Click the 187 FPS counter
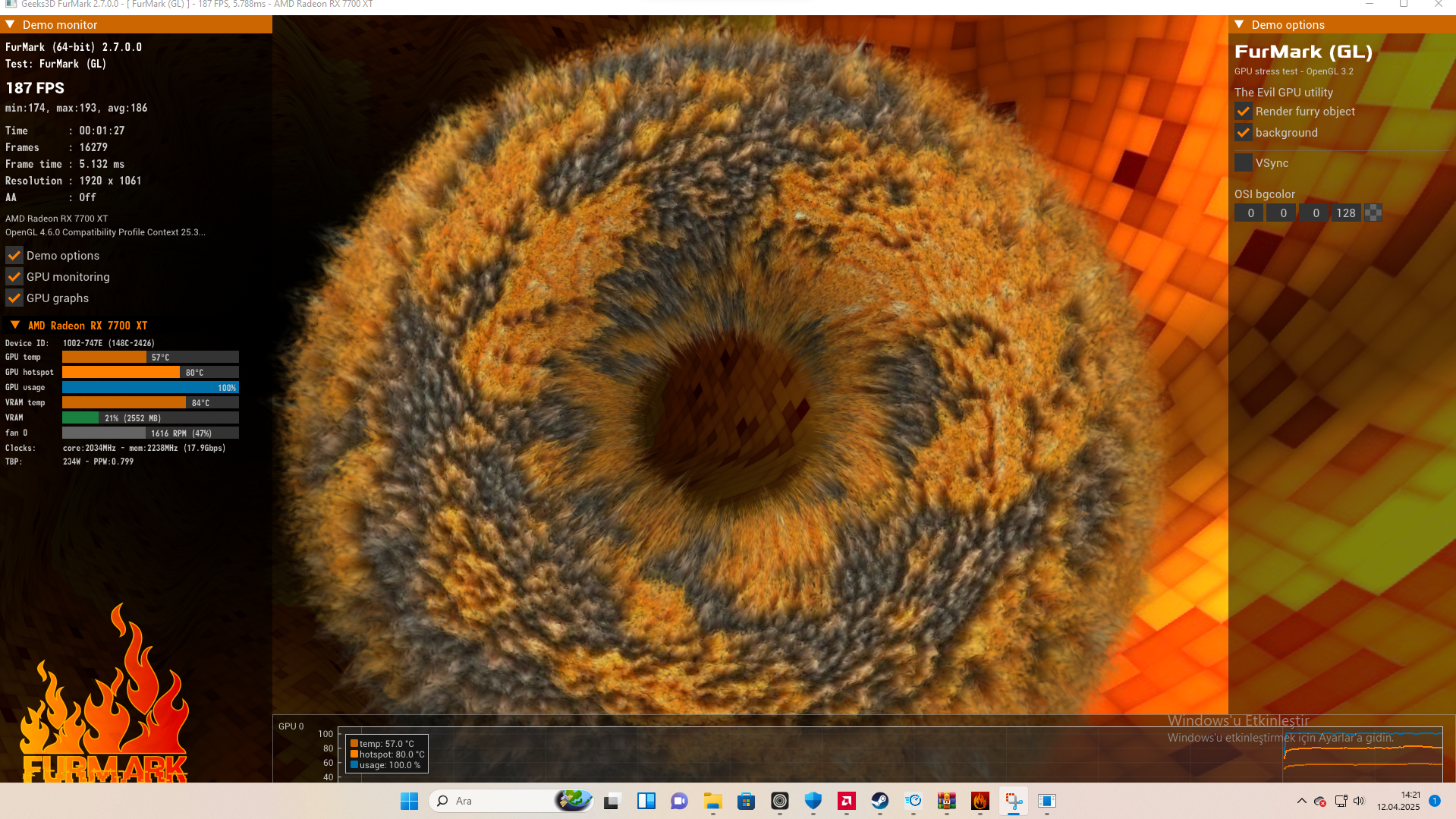1456x819 pixels. pos(35,88)
